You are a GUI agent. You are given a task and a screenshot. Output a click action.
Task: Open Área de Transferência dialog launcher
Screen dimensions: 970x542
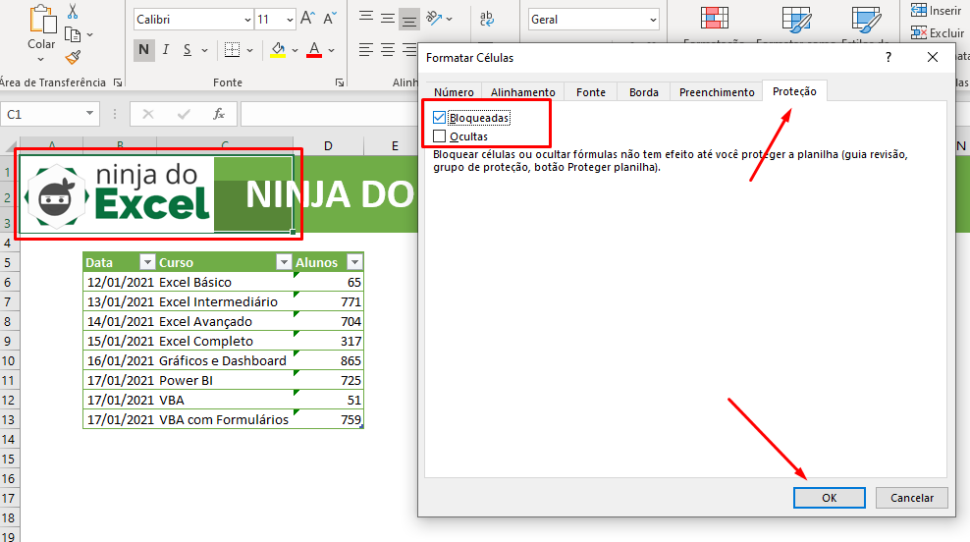point(118,82)
